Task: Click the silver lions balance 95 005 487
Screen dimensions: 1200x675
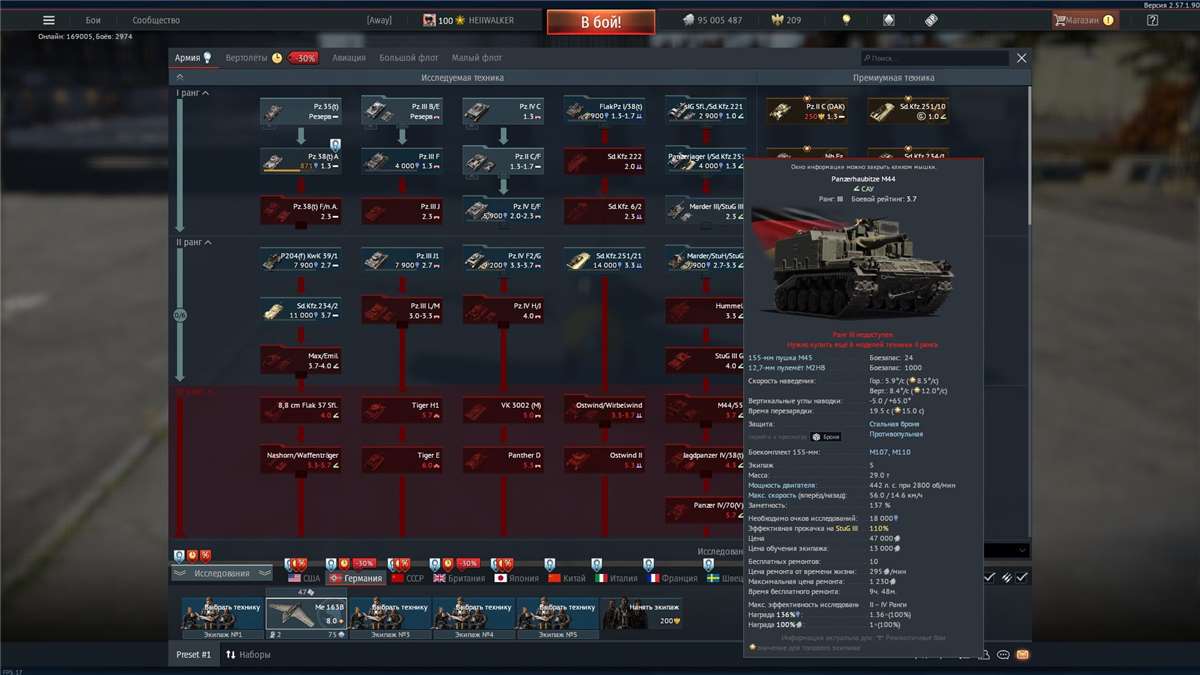Action: click(x=713, y=20)
